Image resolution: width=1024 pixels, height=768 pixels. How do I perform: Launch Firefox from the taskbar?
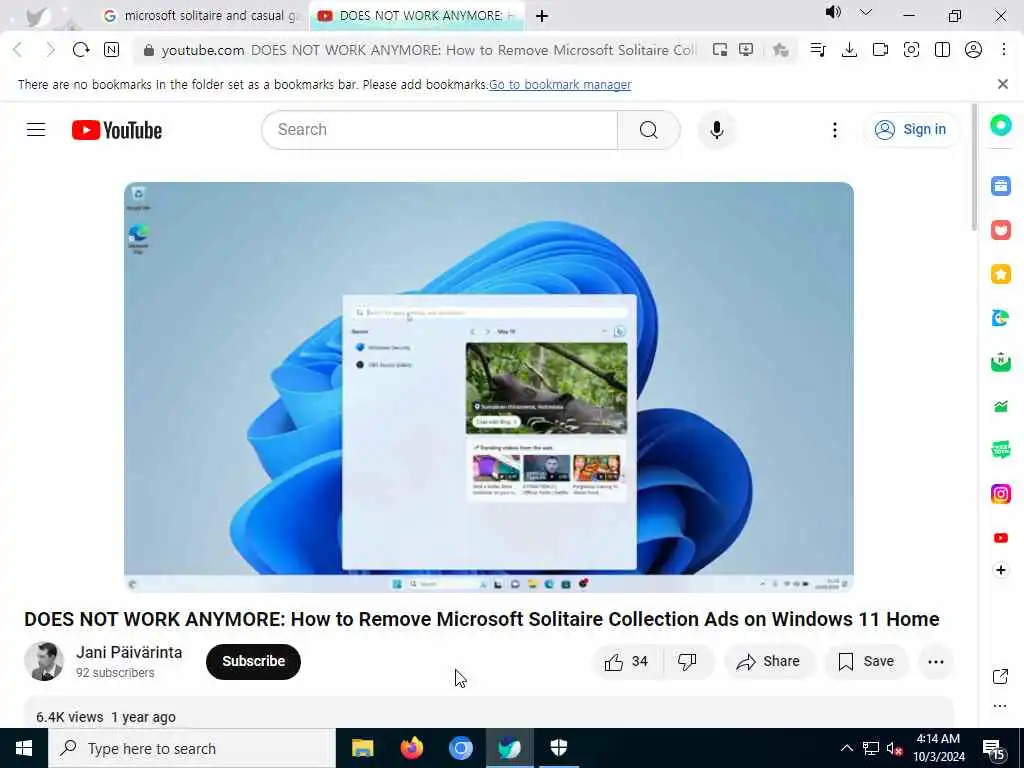click(x=411, y=748)
